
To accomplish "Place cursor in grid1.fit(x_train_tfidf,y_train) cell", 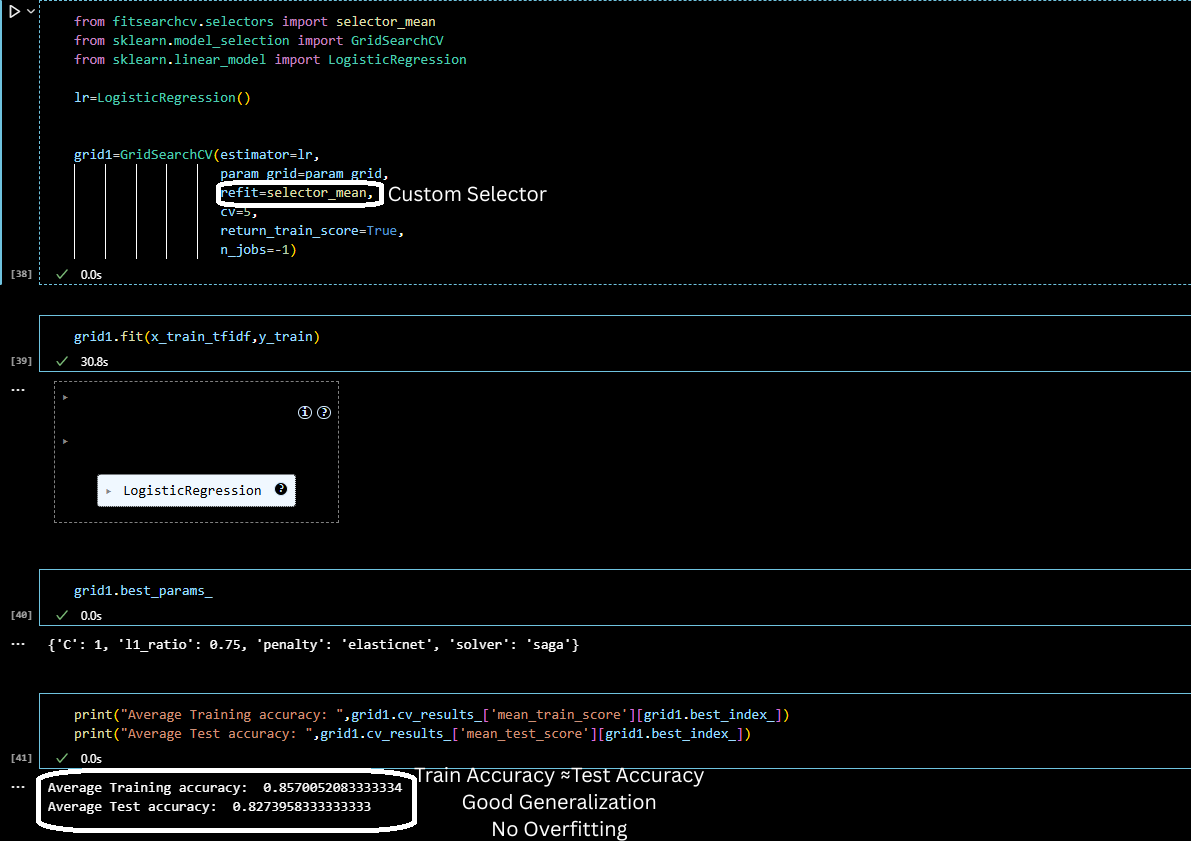I will tap(197, 337).
